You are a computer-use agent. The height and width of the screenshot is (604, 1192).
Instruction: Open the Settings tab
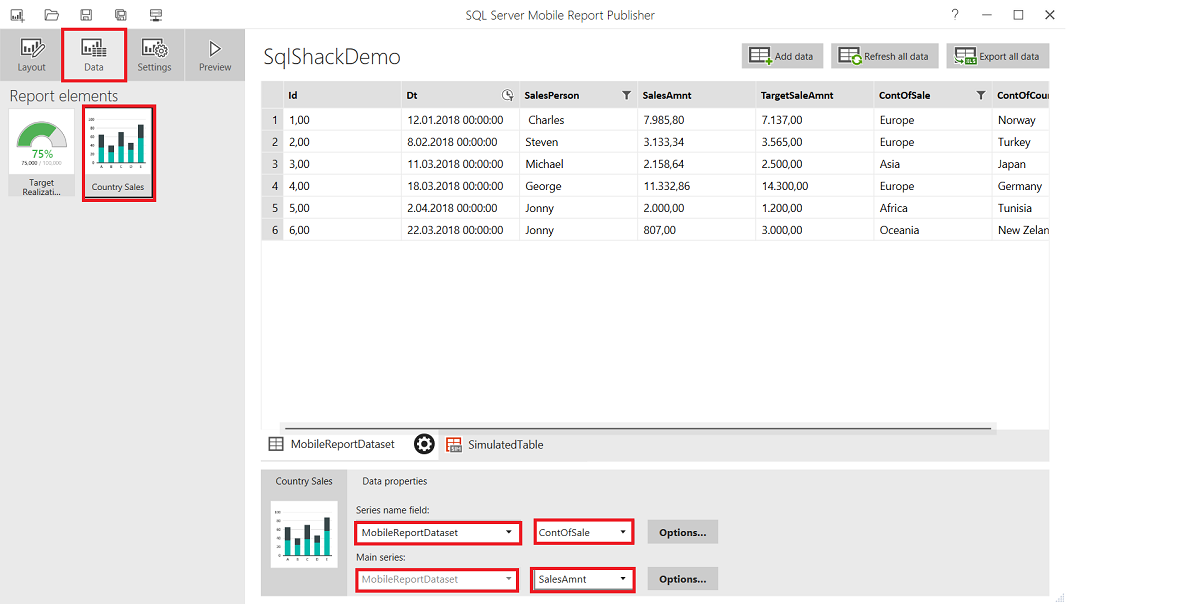[x=154, y=55]
